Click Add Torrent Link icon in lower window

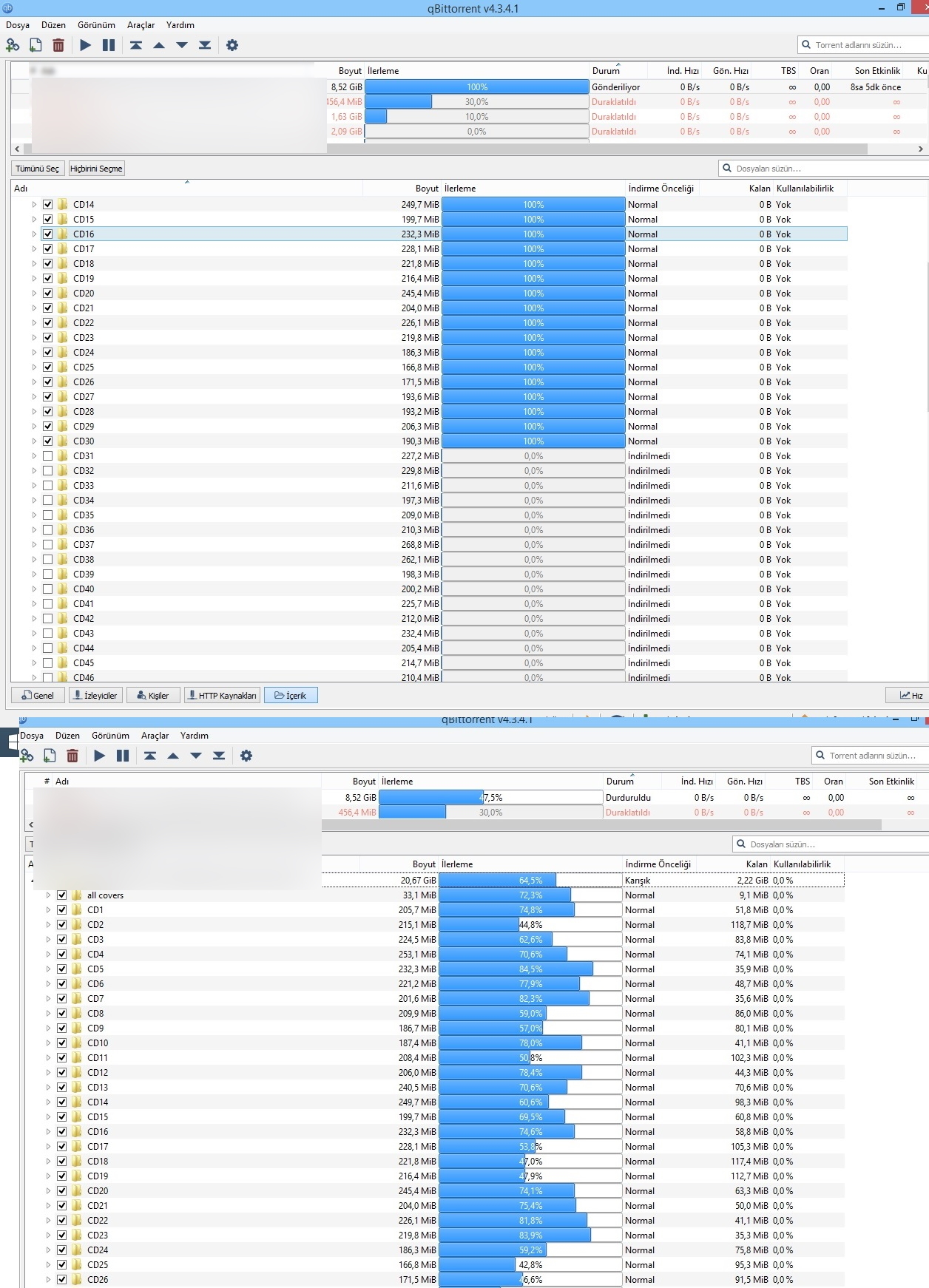click(27, 756)
